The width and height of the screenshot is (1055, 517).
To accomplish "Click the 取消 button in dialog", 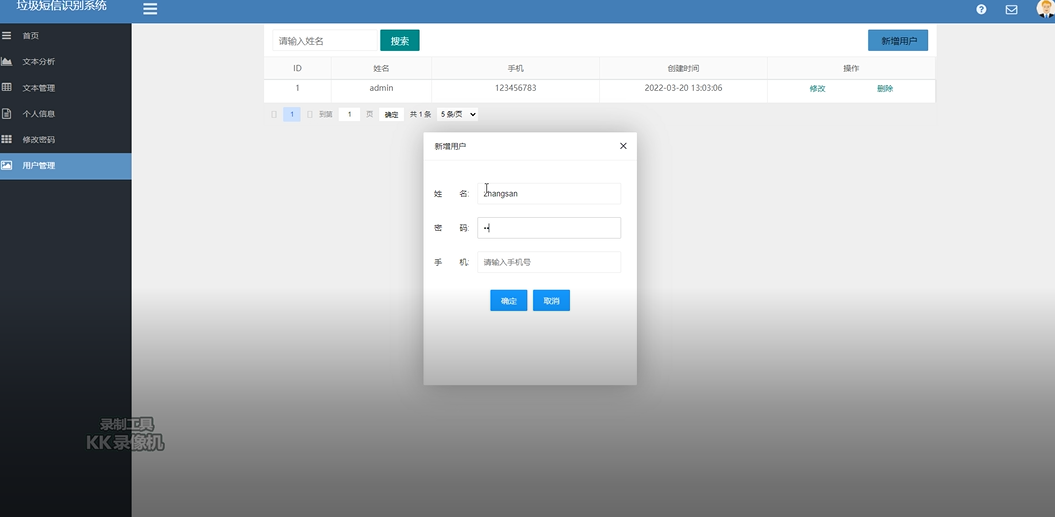I will (551, 300).
